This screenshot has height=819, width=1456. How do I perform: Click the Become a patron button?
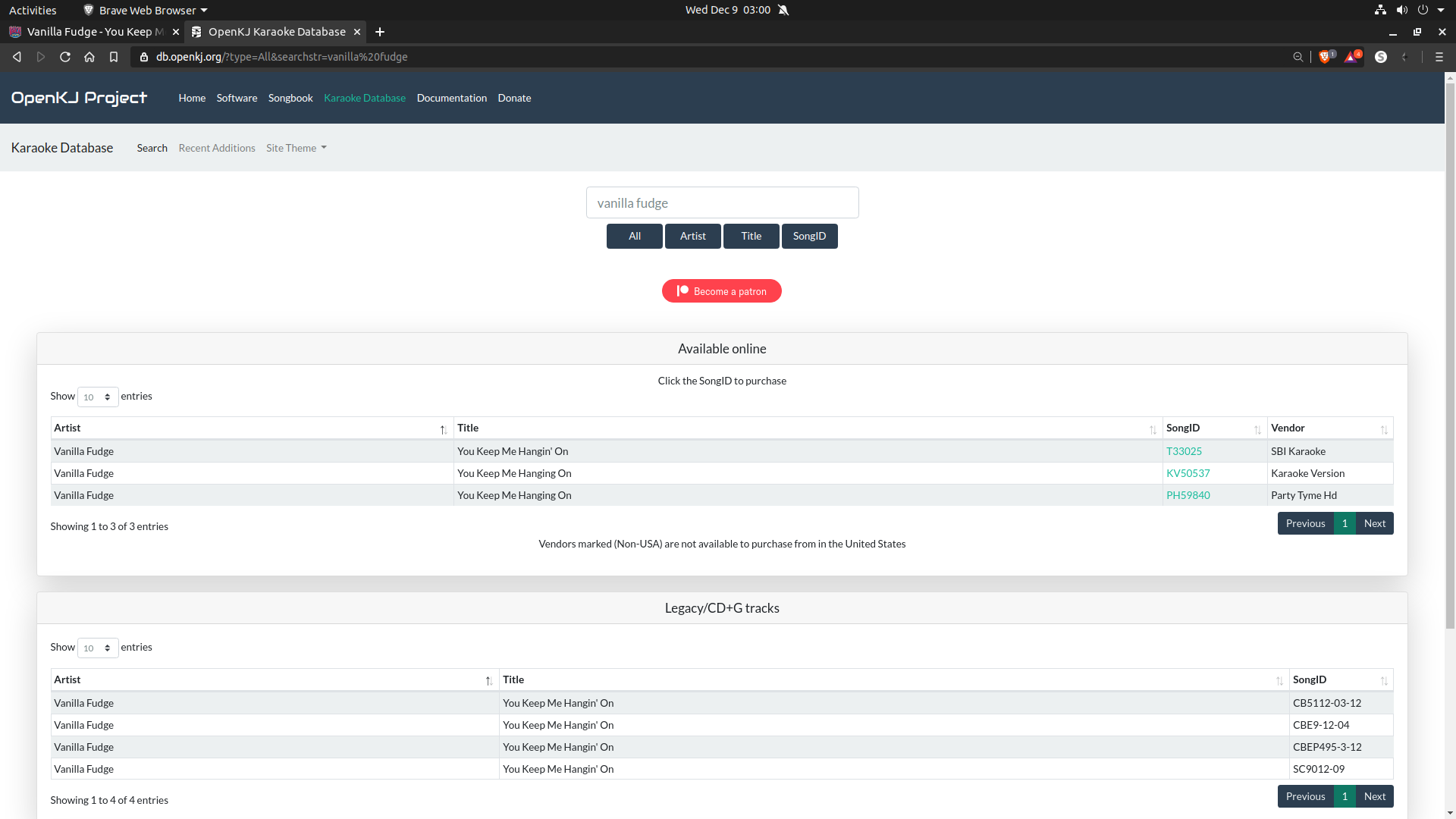tap(721, 291)
